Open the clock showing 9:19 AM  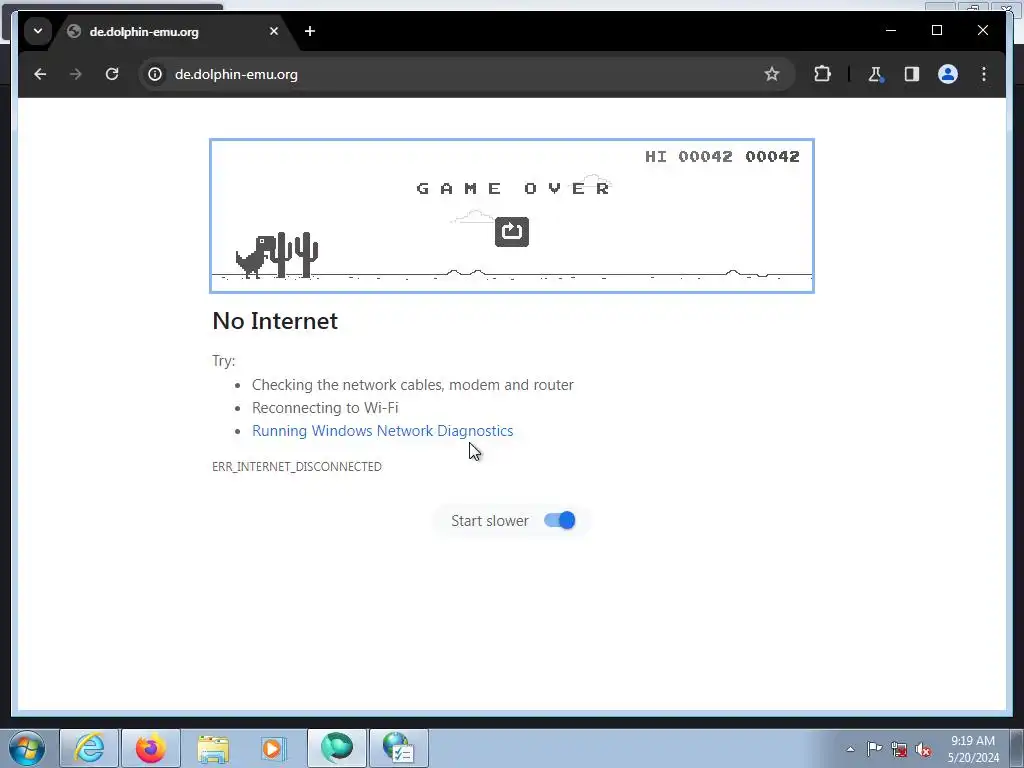tap(973, 749)
